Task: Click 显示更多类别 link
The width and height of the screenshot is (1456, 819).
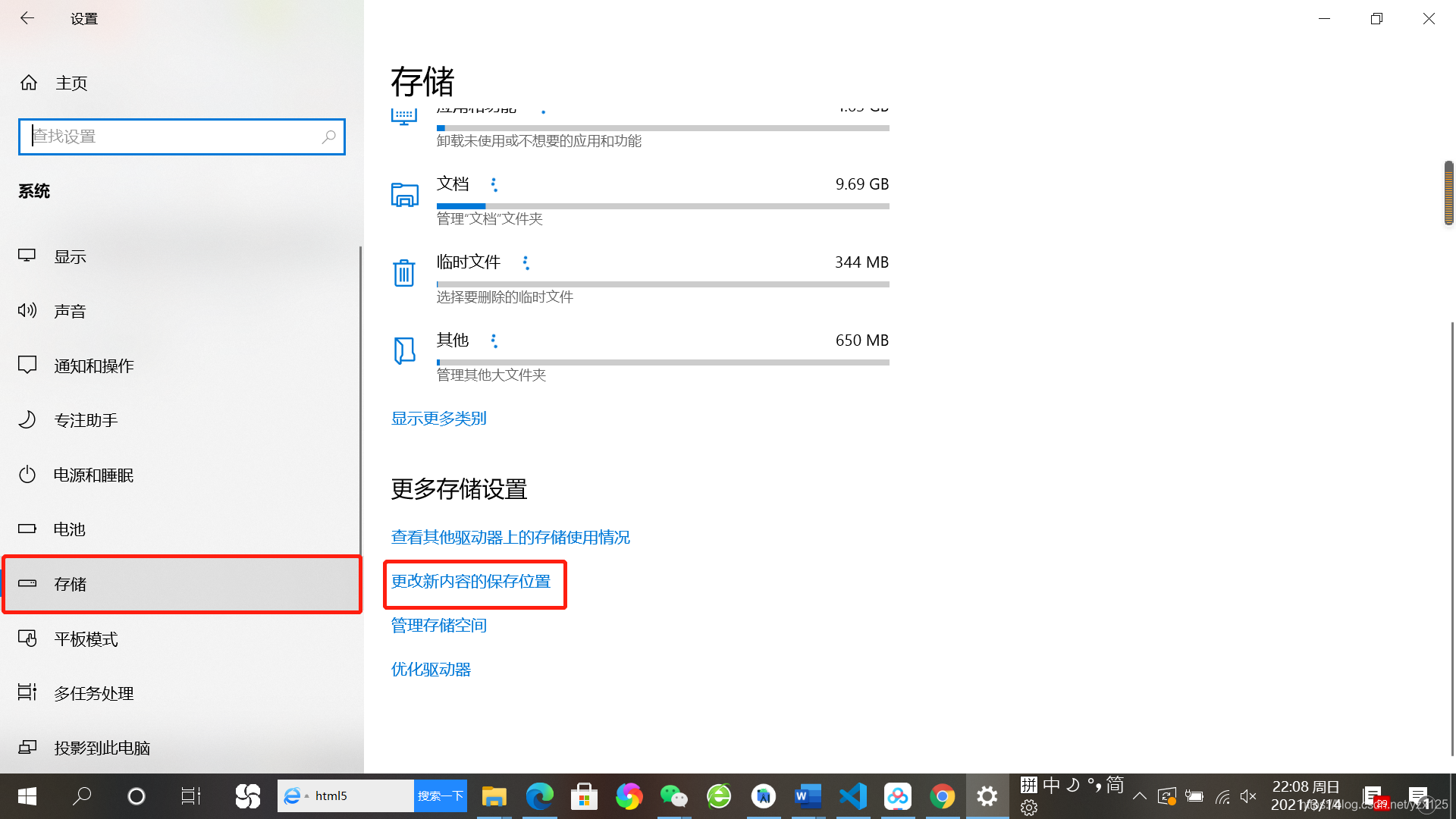Action: click(x=438, y=419)
